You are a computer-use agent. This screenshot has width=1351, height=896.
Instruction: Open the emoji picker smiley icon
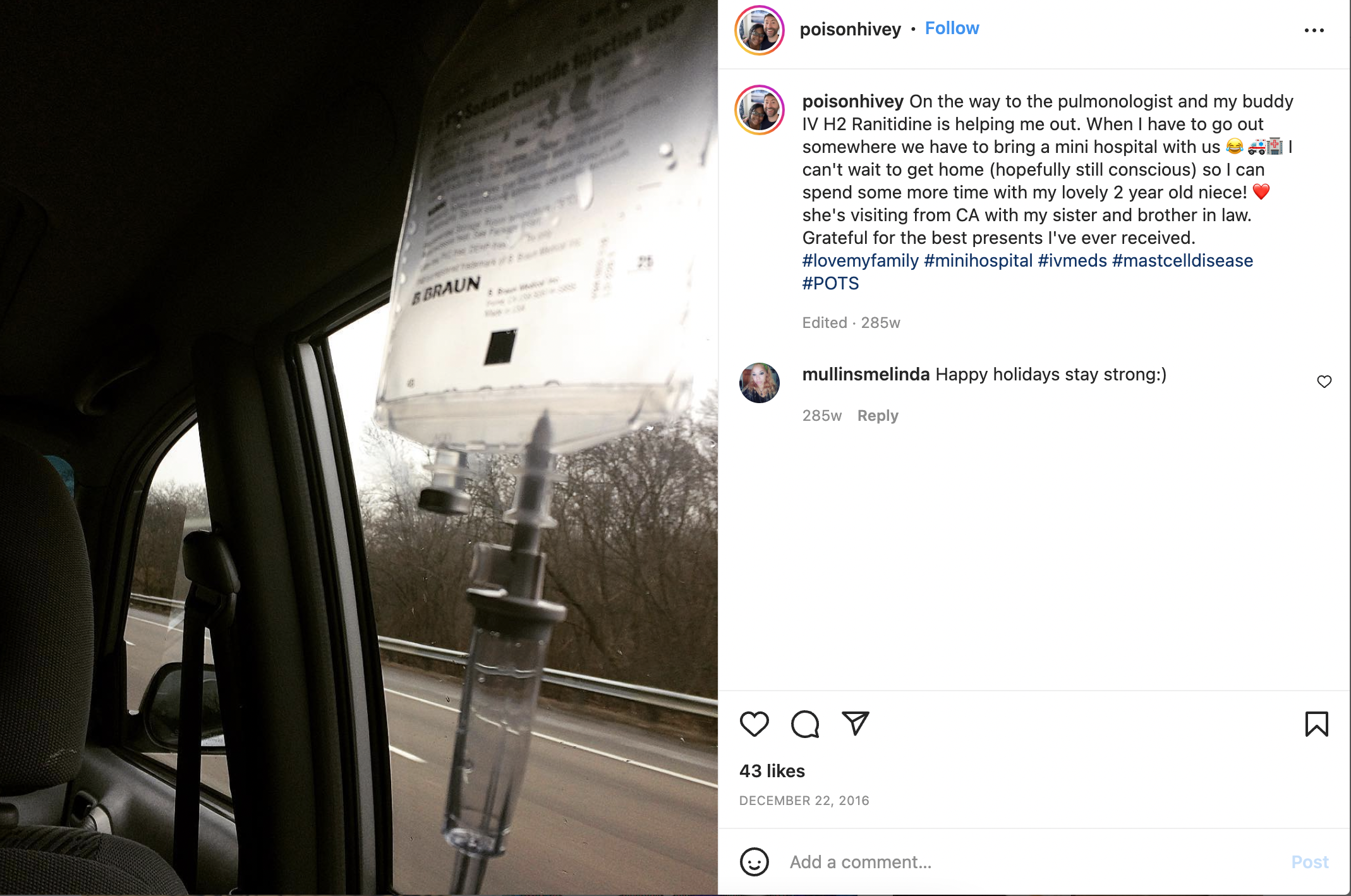pyautogui.click(x=754, y=862)
